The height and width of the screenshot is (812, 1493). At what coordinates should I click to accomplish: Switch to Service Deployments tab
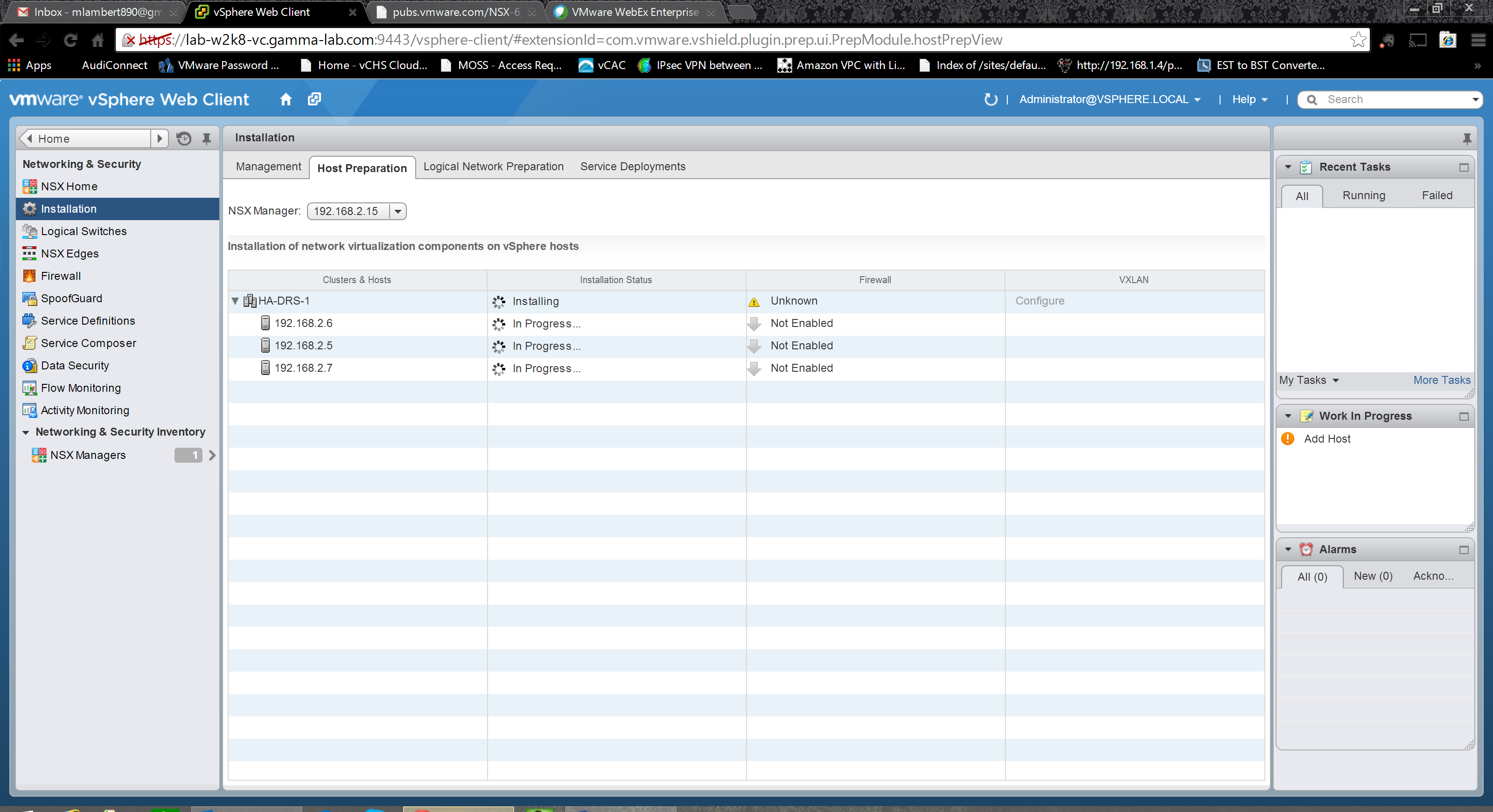pyautogui.click(x=632, y=166)
